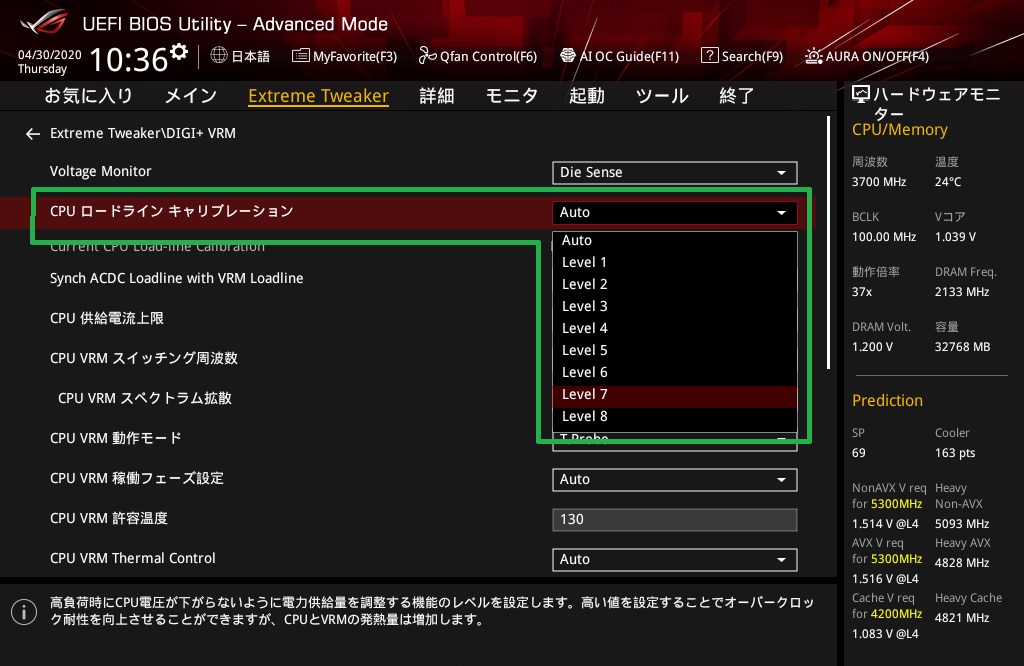Select Level 8 option
The height and width of the screenshot is (666, 1024).
pos(675,416)
